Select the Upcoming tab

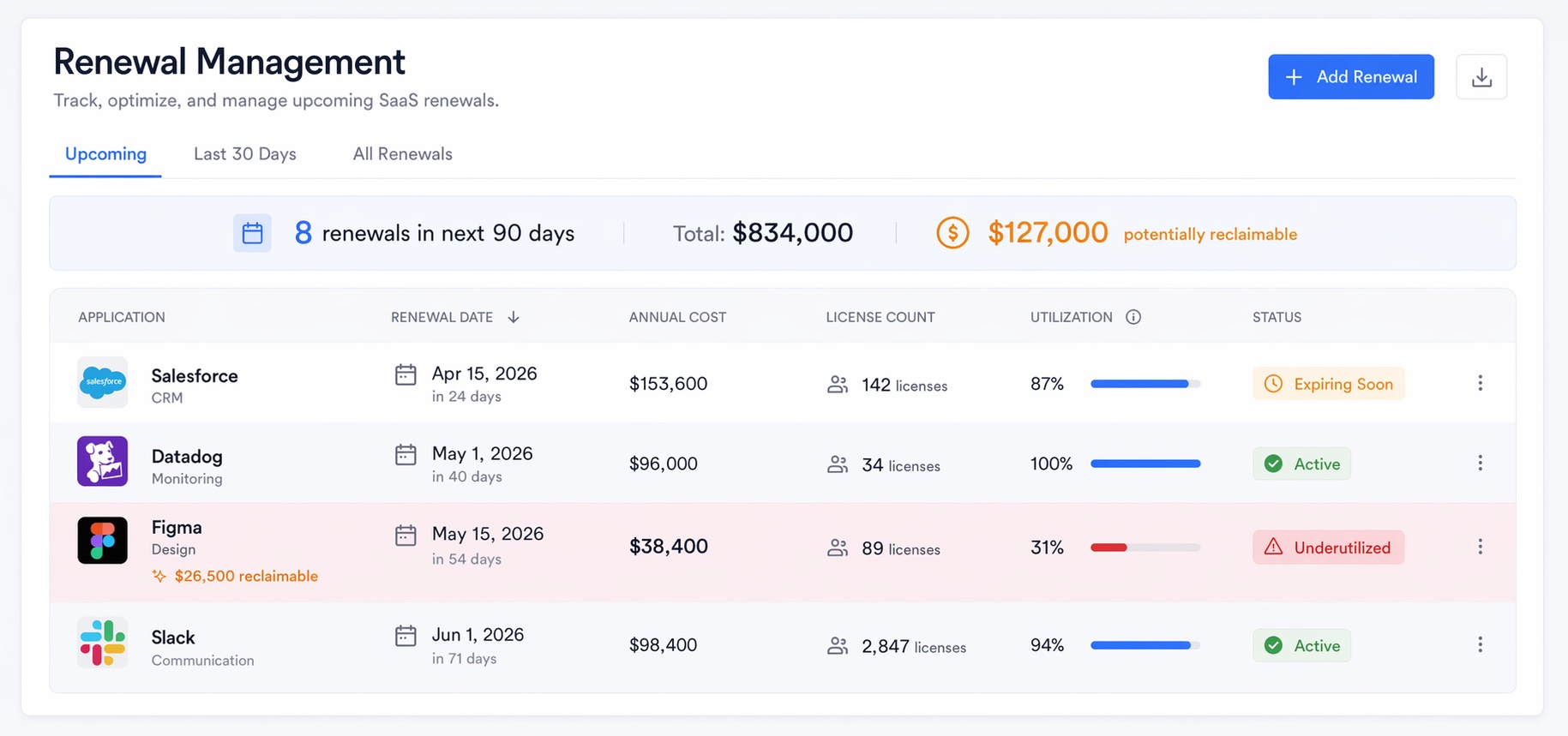(105, 154)
